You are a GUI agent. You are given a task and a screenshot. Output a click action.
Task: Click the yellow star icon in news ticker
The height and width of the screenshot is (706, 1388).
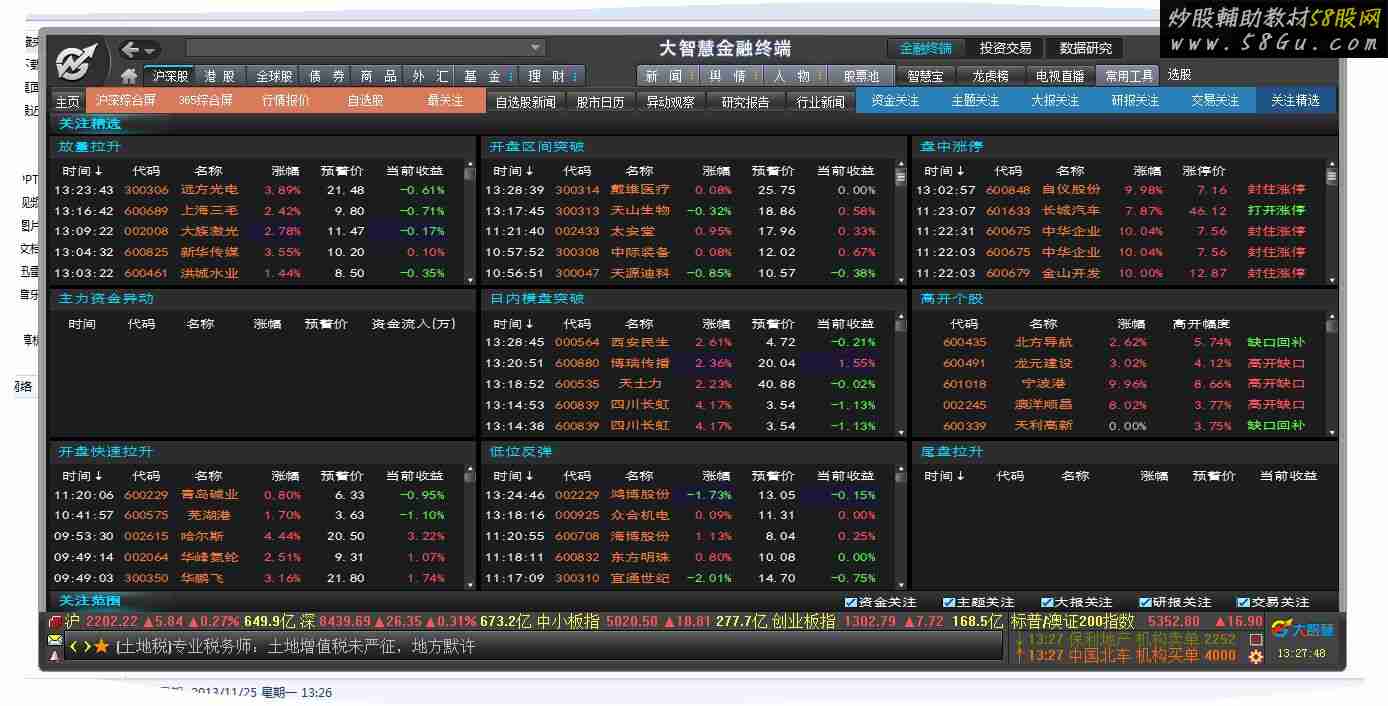101,647
